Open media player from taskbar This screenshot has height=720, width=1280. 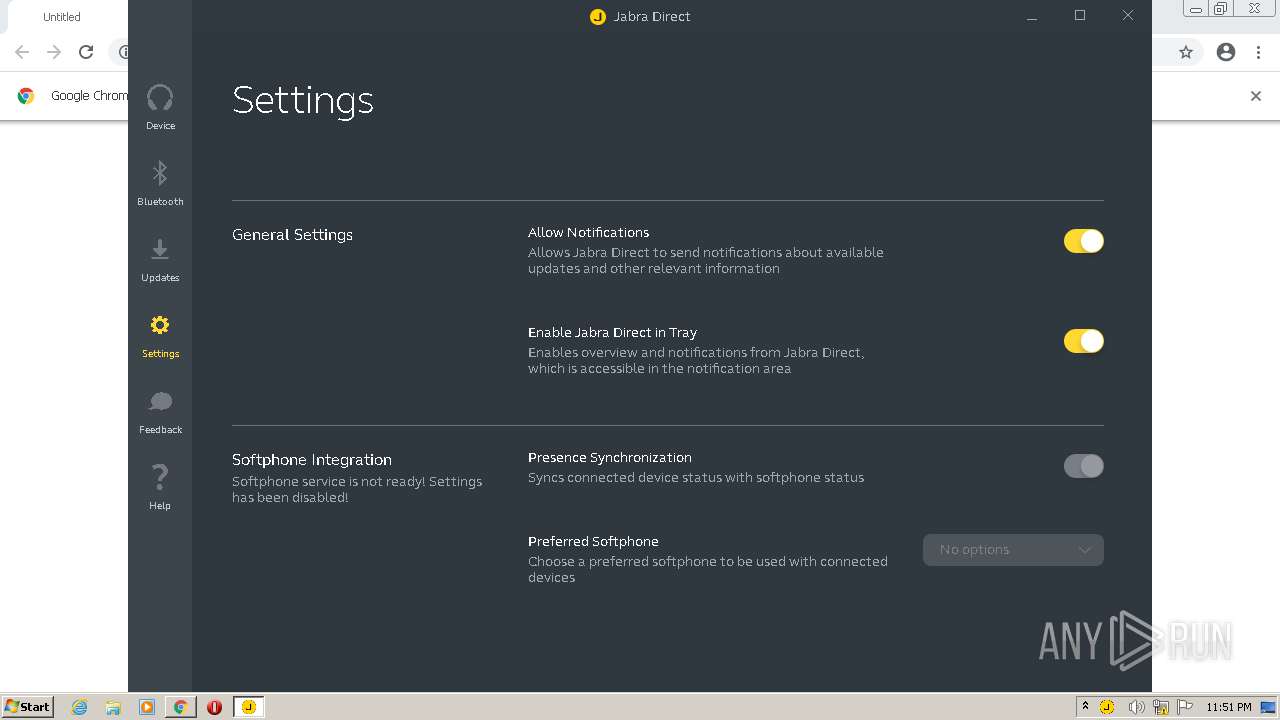[147, 707]
